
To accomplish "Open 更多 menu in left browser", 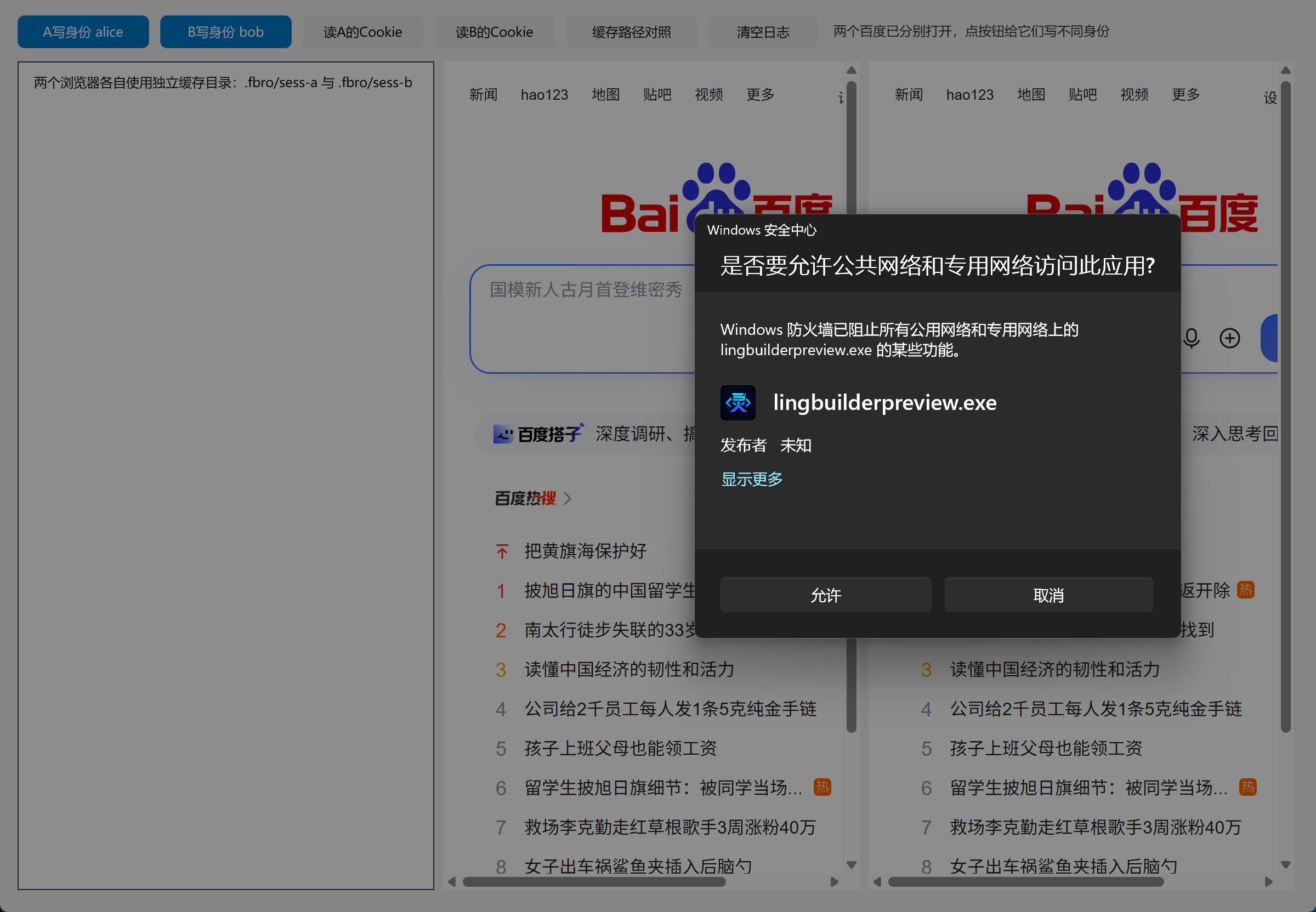I will 761,94.
